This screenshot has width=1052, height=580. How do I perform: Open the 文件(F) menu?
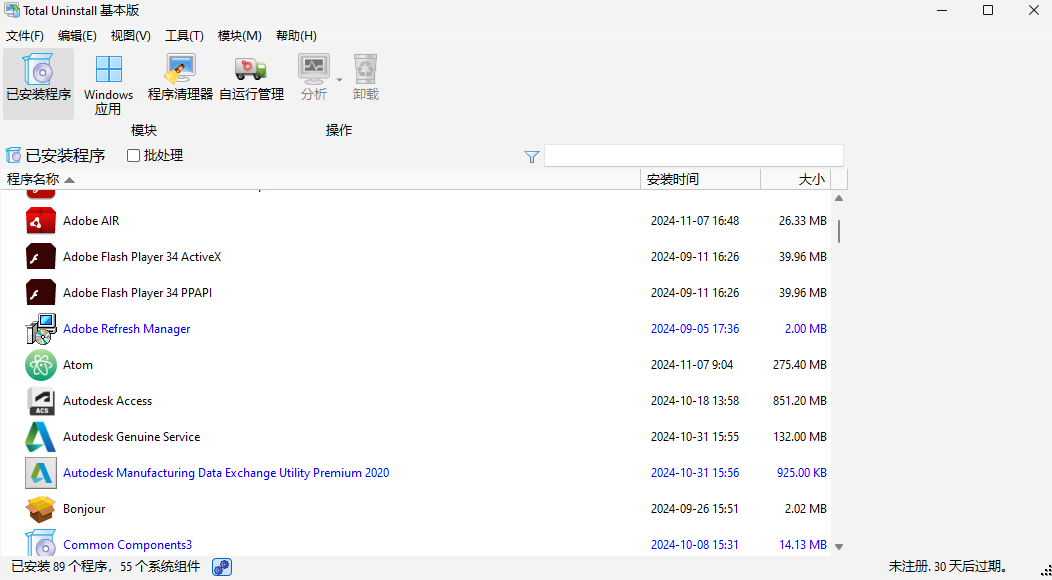tap(25, 36)
